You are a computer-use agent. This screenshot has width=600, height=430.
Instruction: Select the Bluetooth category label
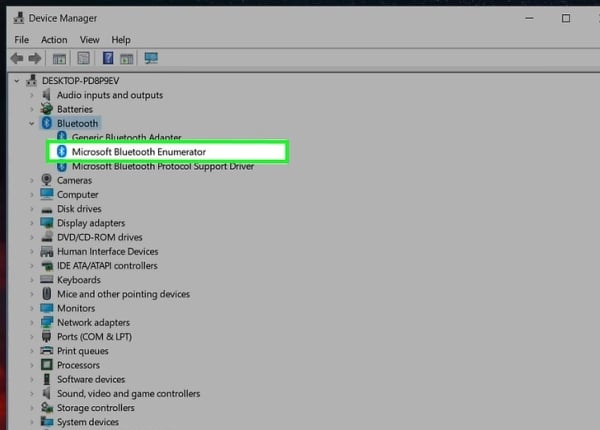(x=78, y=123)
